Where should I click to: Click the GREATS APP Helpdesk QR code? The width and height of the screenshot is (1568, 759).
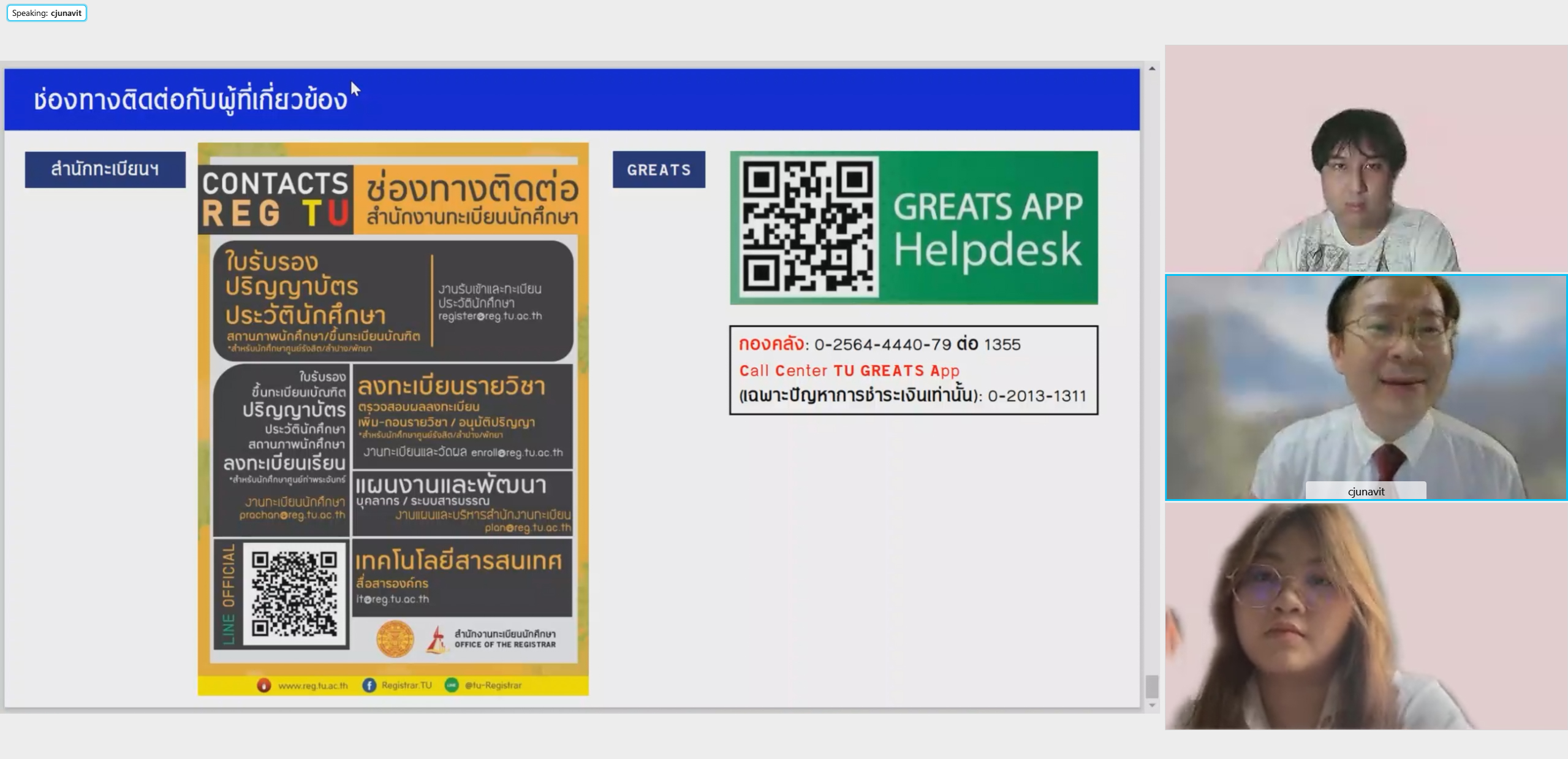point(808,227)
